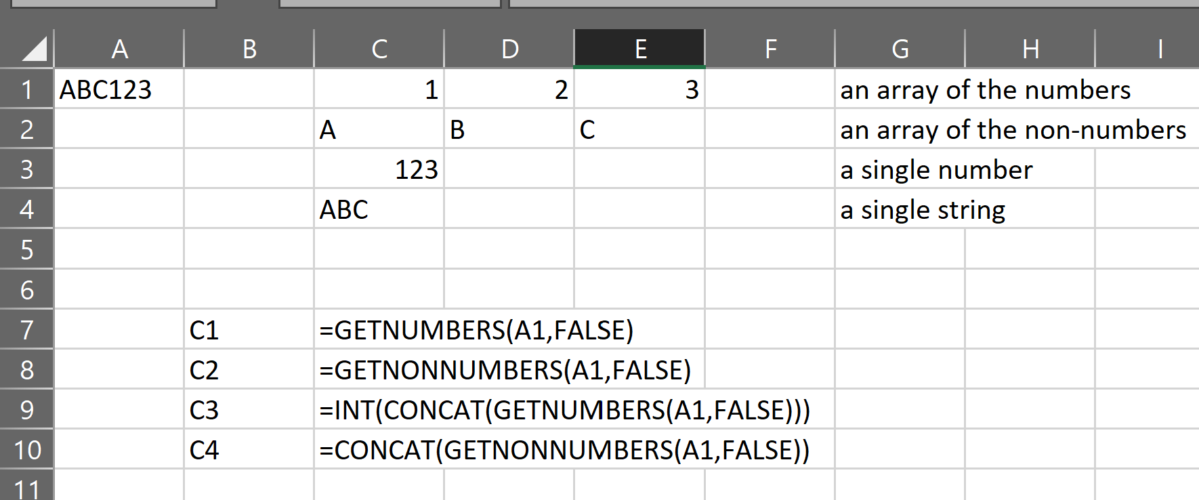This screenshot has width=1199, height=500.
Task: Click cell C4 containing ABC
Action: tap(378, 210)
